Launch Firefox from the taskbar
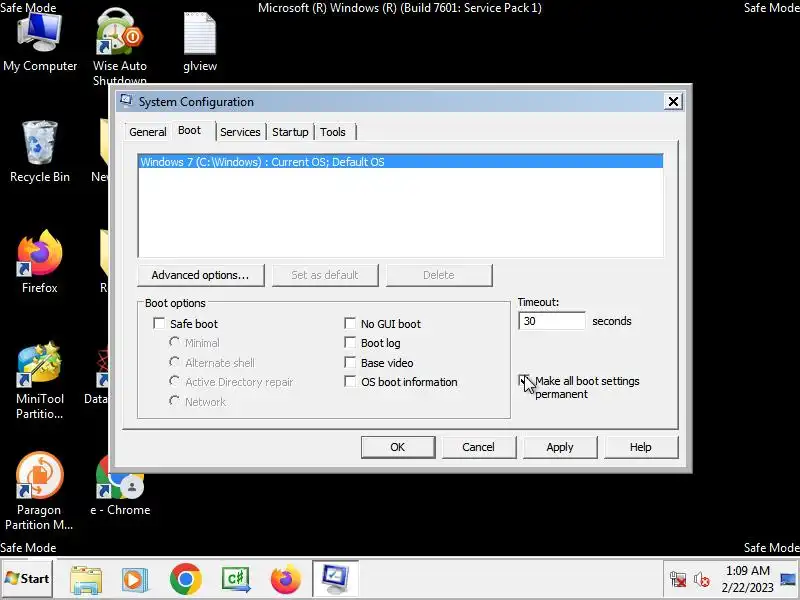 (x=286, y=580)
